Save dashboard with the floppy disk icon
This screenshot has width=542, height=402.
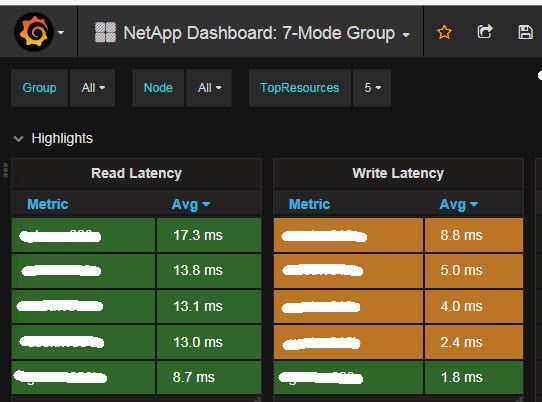point(525,32)
